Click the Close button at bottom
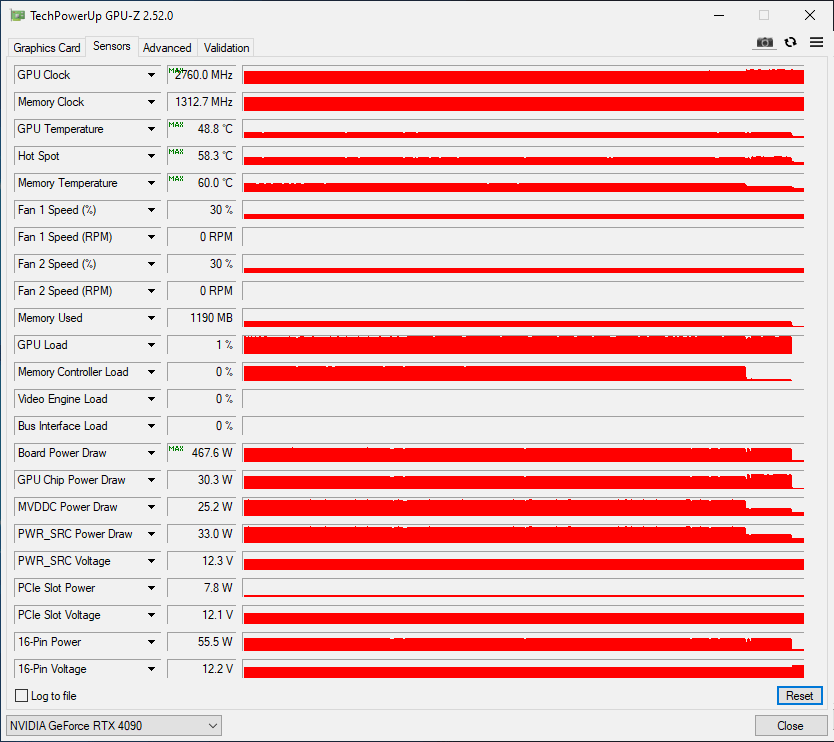 pyautogui.click(x=790, y=726)
